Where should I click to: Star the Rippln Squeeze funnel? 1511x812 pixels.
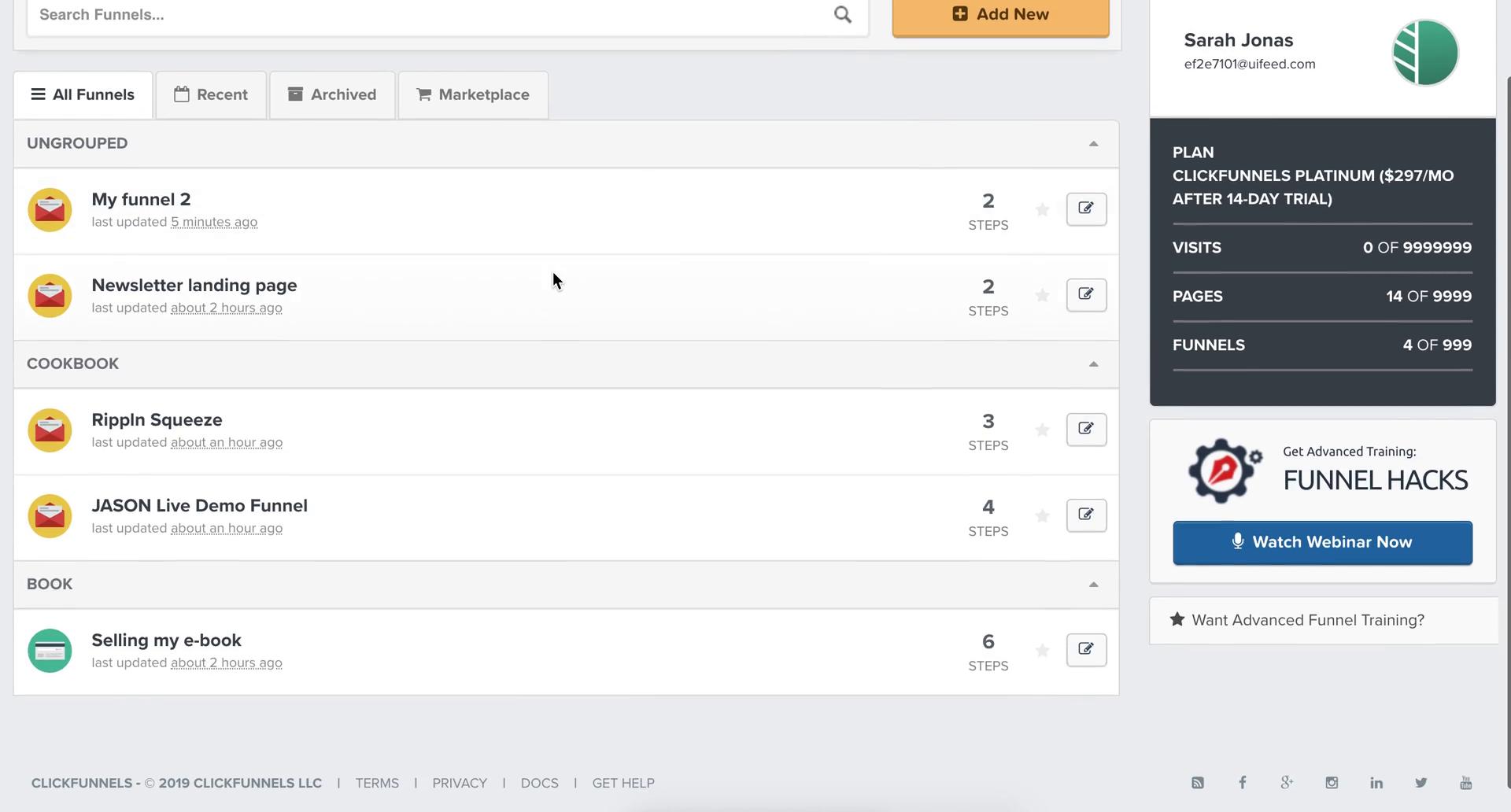(1042, 430)
